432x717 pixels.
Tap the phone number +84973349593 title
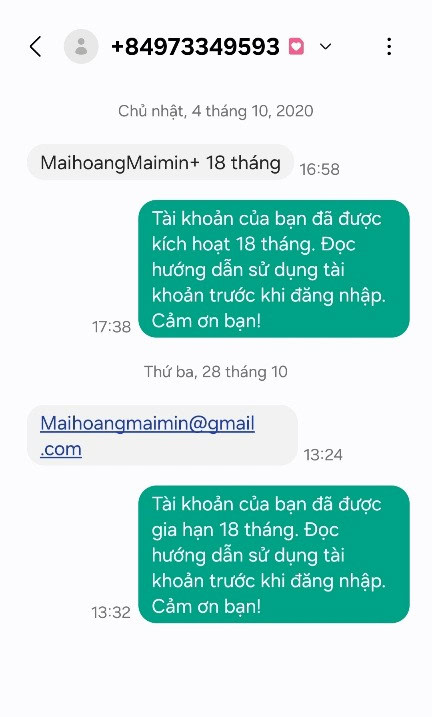[x=195, y=46]
